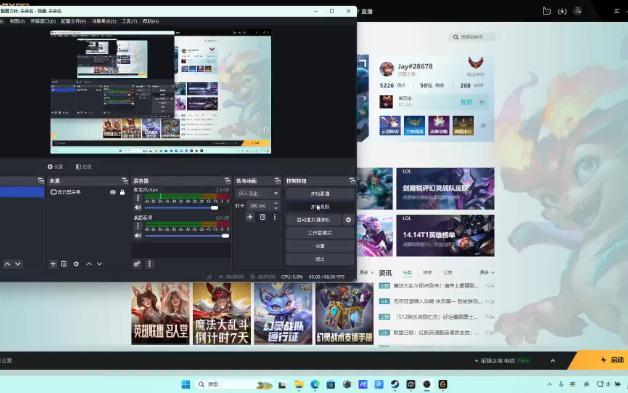Viewport: 628px width, 393px height.
Task: Open advanced audio settings link icon in mixer
Action: (x=137, y=264)
